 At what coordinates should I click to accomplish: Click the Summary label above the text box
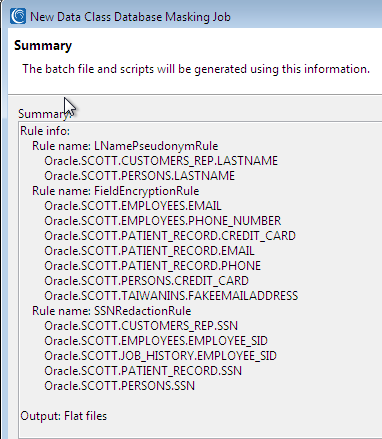(x=44, y=114)
